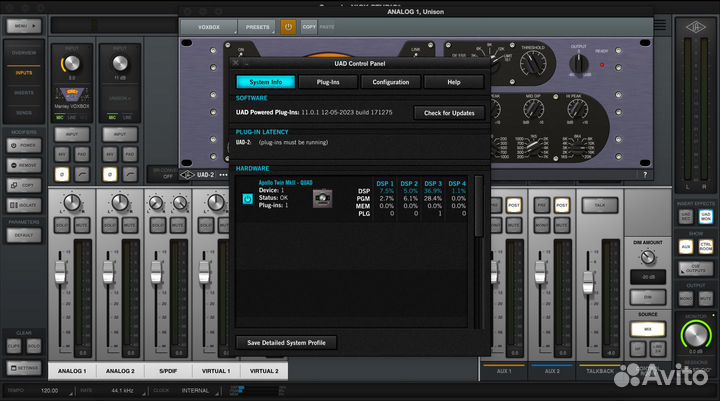Select the System Info tab
Image resolution: width=720 pixels, height=401 pixels.
(x=266, y=82)
